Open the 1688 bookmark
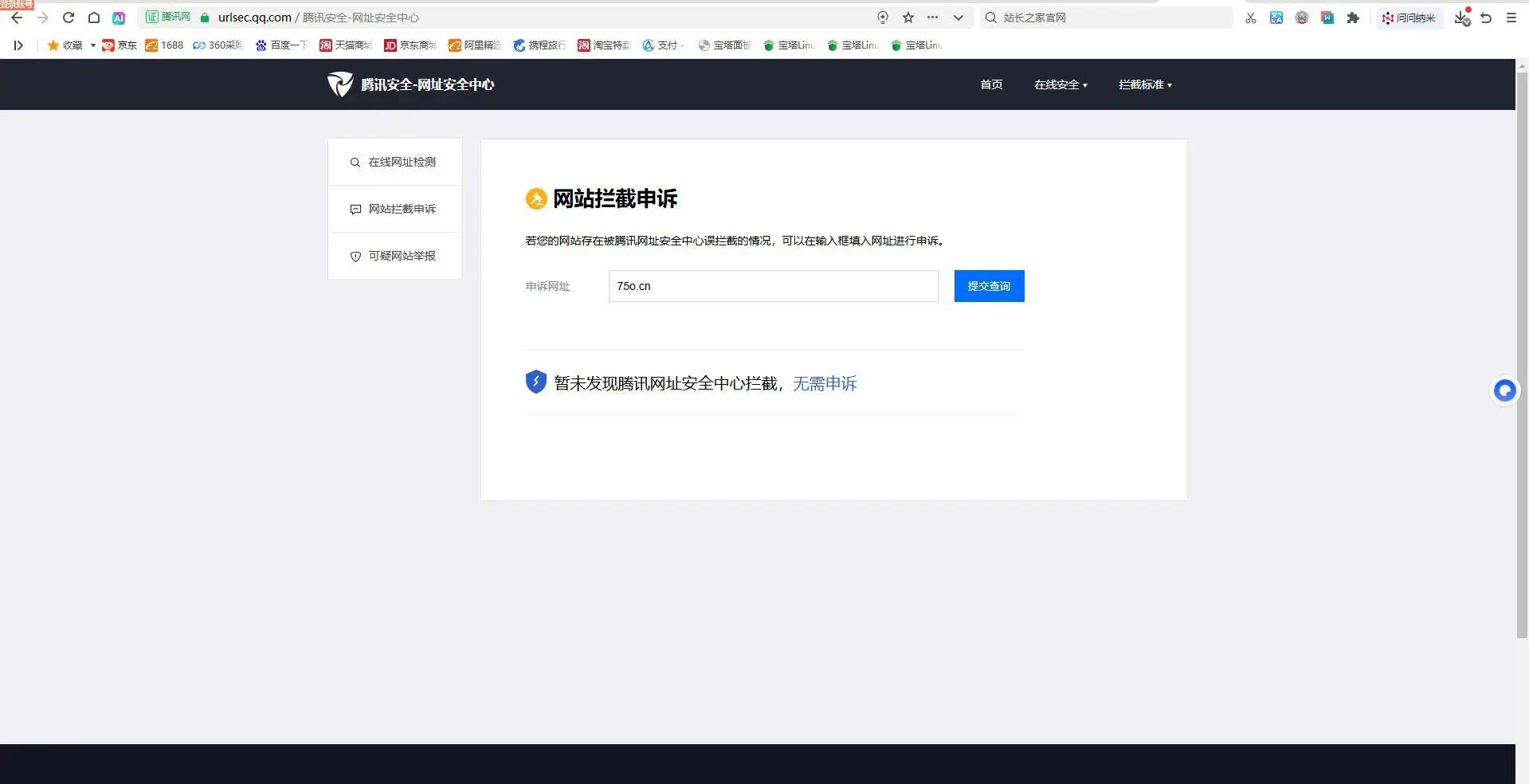 [164, 45]
